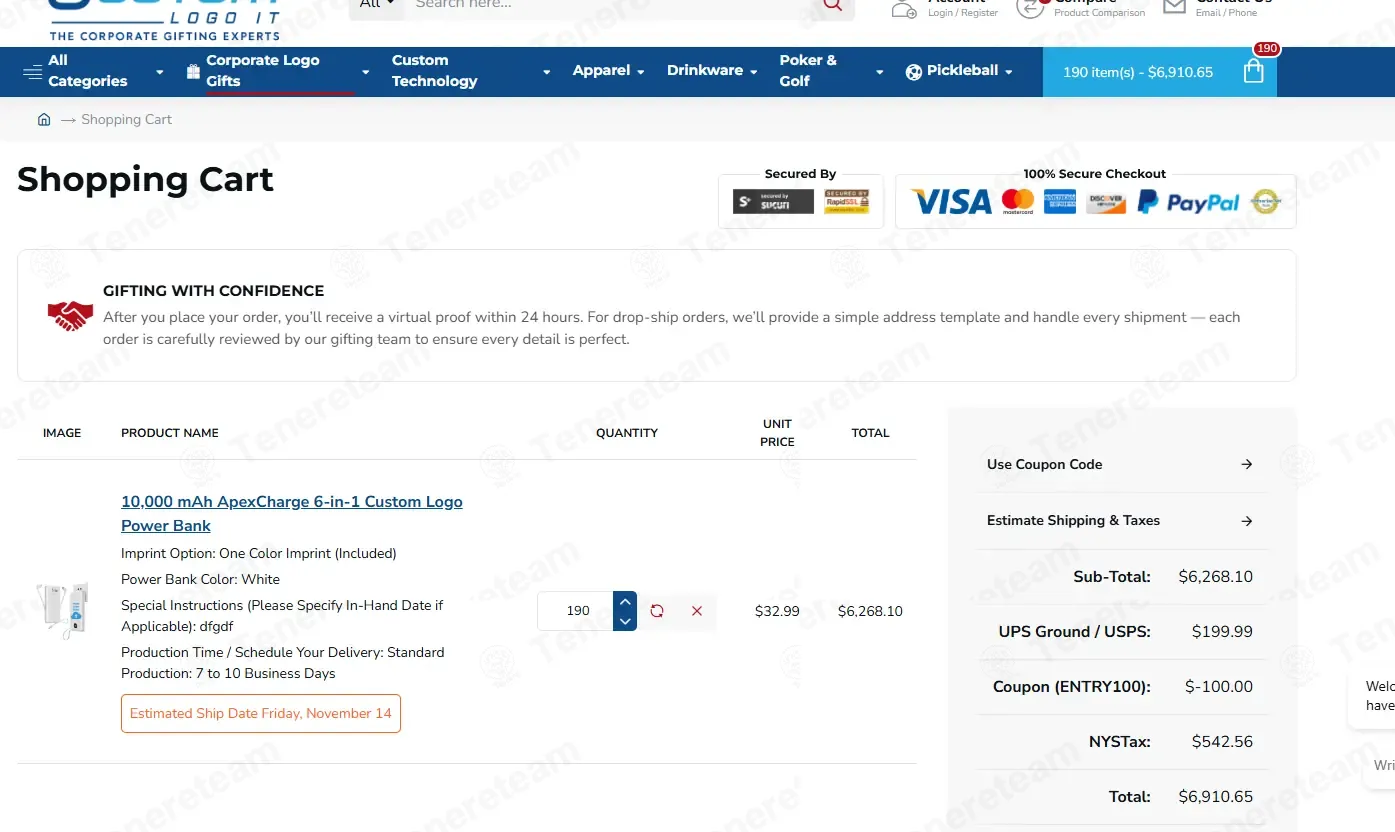The width and height of the screenshot is (1395, 832).
Task: Expand the Use Coupon Code section
Action: 1121,464
